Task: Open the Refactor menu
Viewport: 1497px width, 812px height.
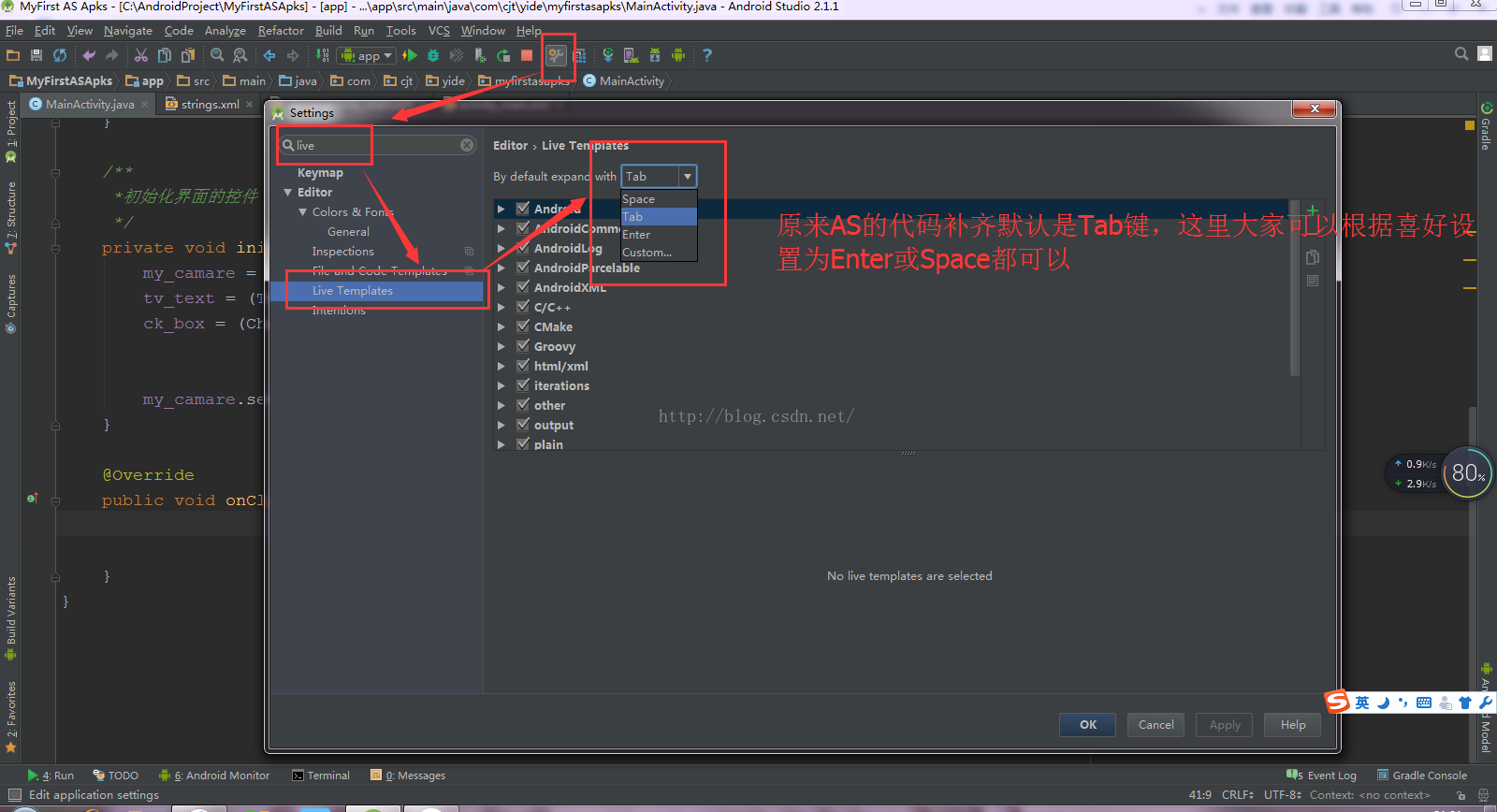Action: coord(281,31)
